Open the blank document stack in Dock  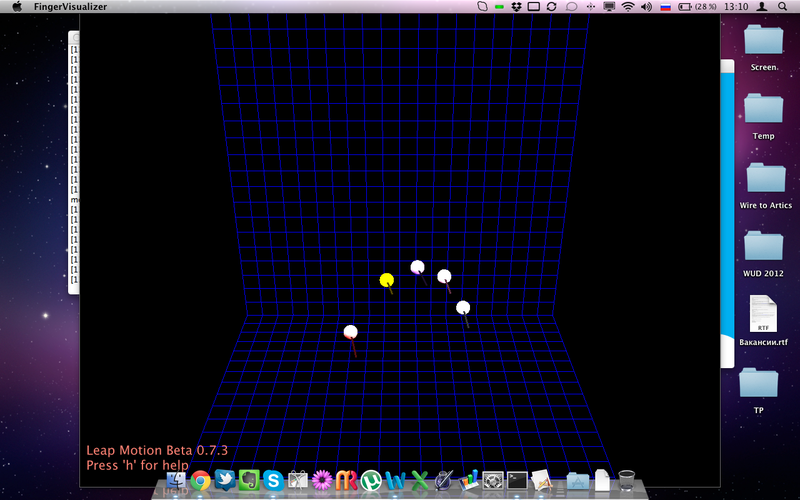[602, 481]
